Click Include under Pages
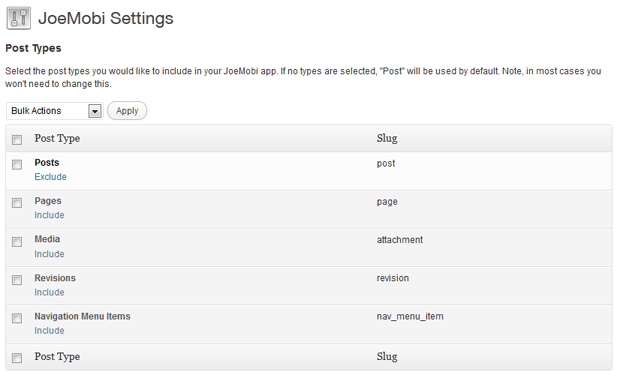The width and height of the screenshot is (623, 381). click(49, 215)
